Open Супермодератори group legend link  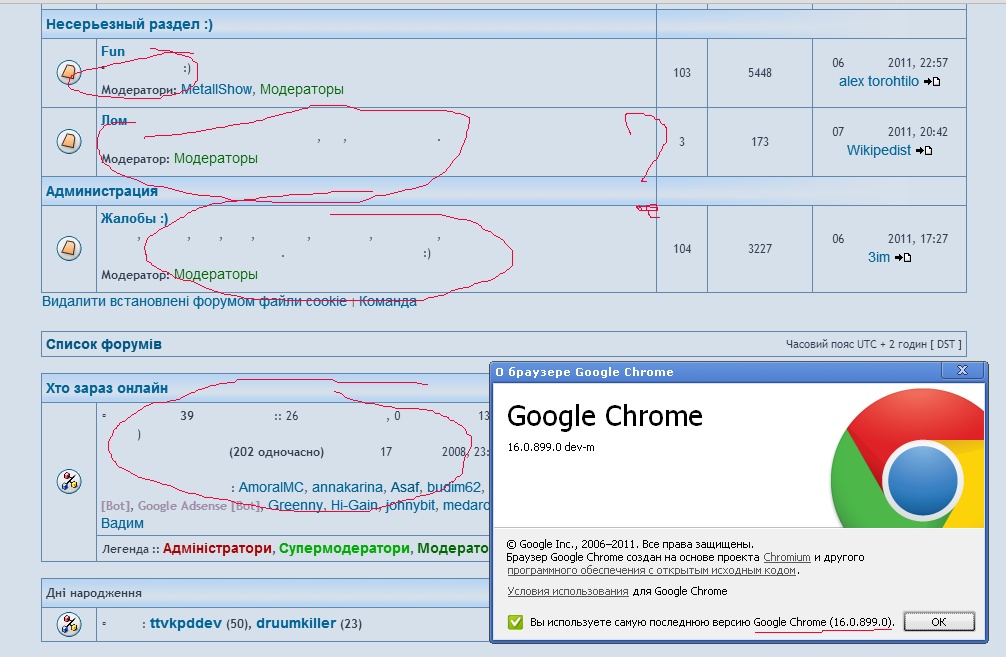tap(344, 548)
